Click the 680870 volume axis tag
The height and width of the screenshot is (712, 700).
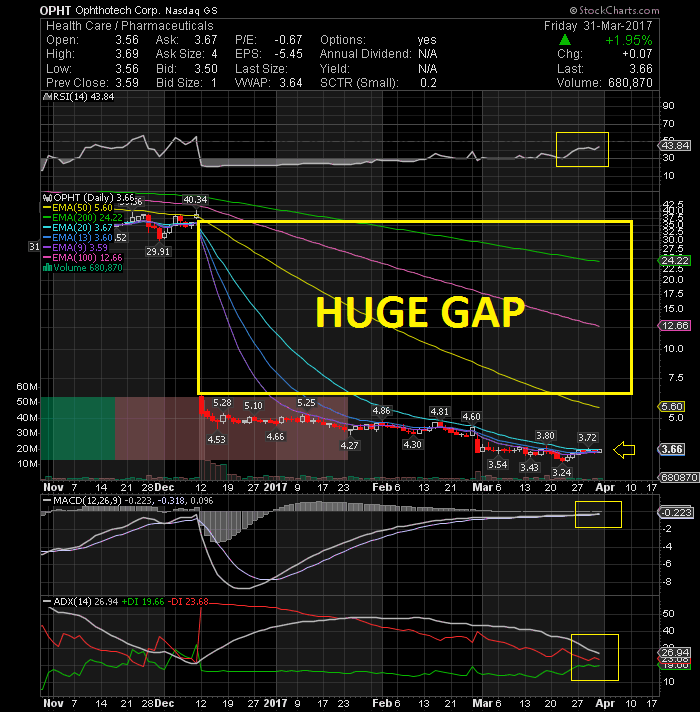678,477
